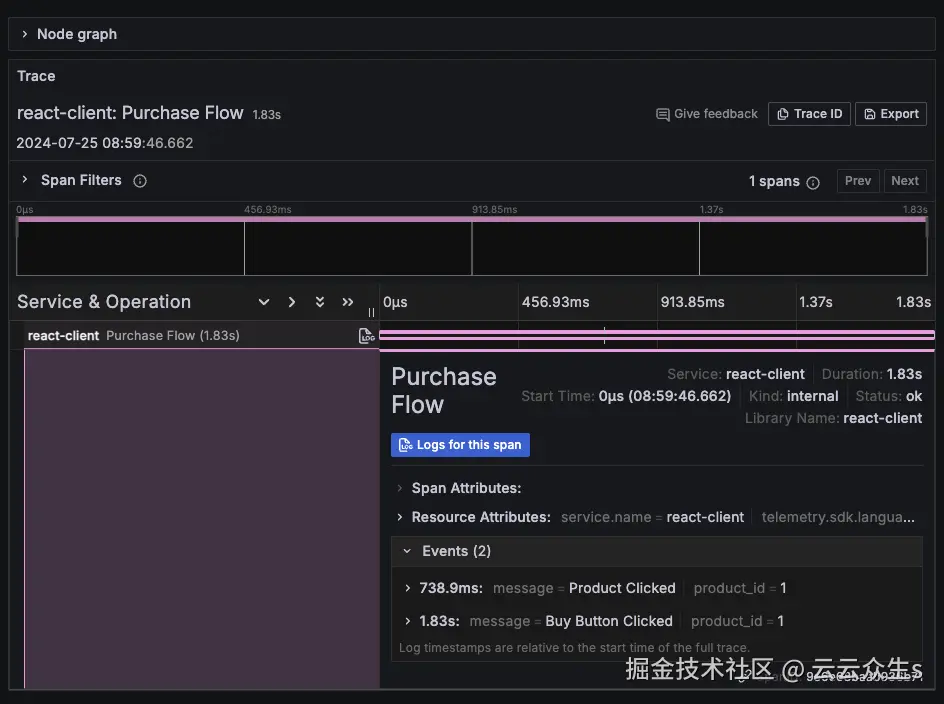944x704 pixels.
Task: Click the 'Service: react-client' detail text
Action: click(x=735, y=374)
